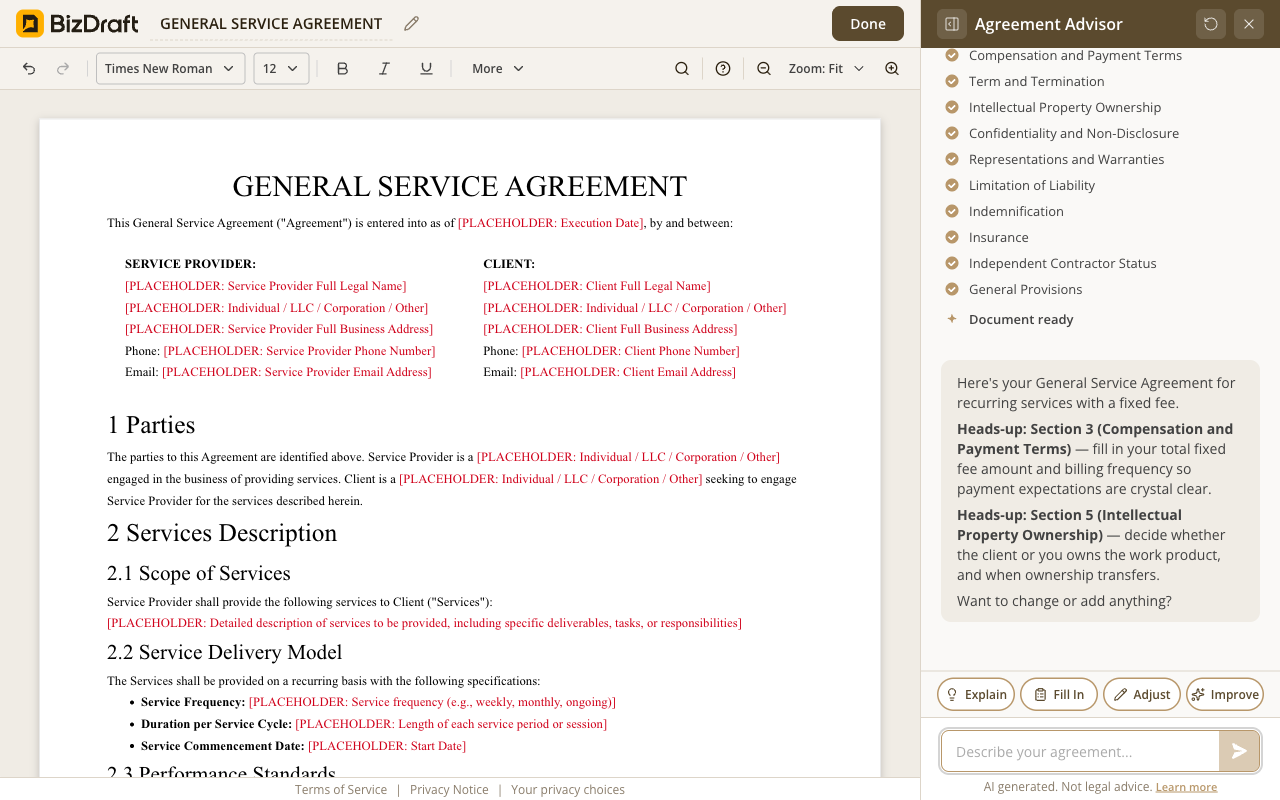Click the Service Provider Phone Number placeholder
This screenshot has width=1280, height=800.
coord(299,351)
